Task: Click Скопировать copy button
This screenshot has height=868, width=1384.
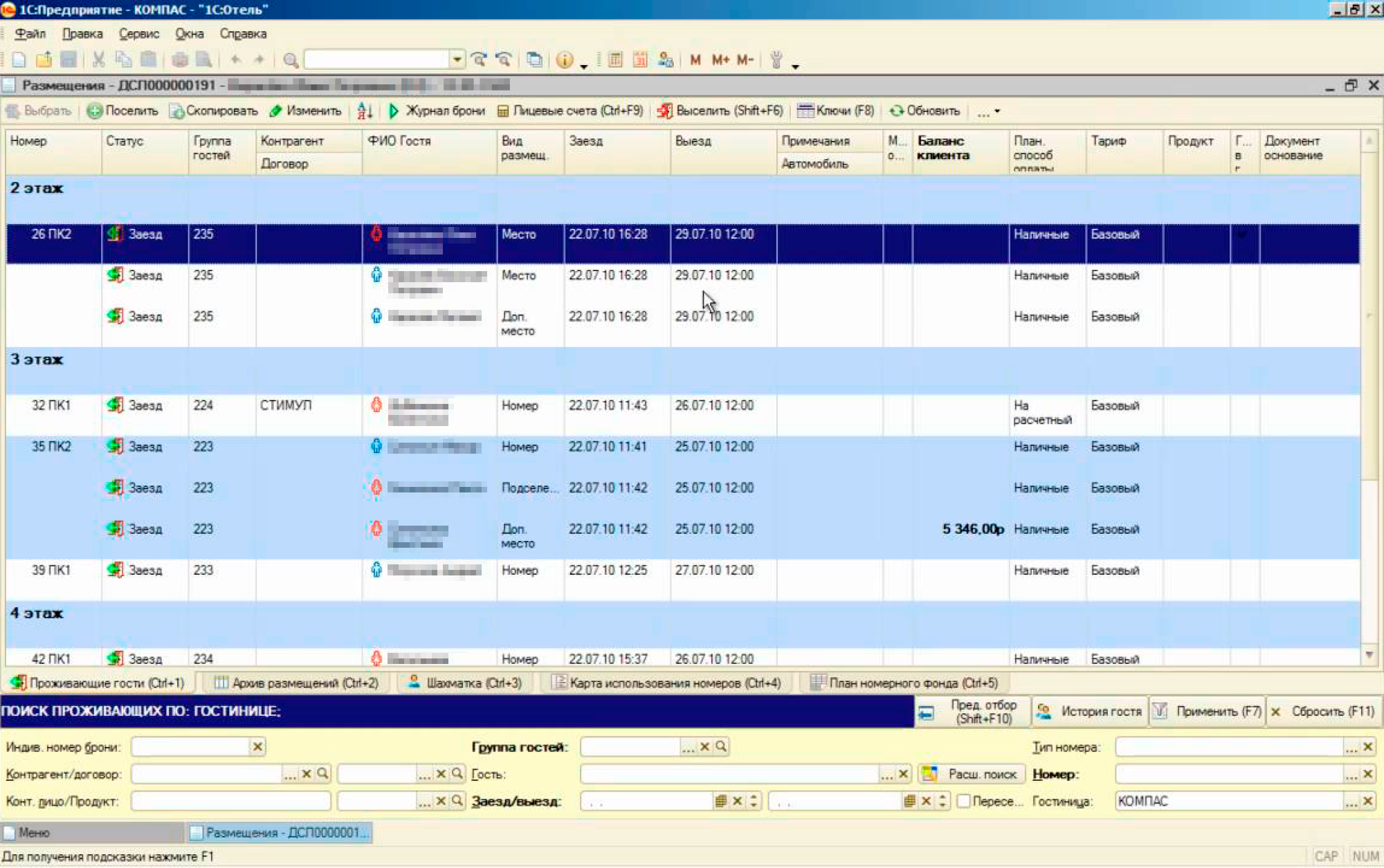Action: point(214,111)
